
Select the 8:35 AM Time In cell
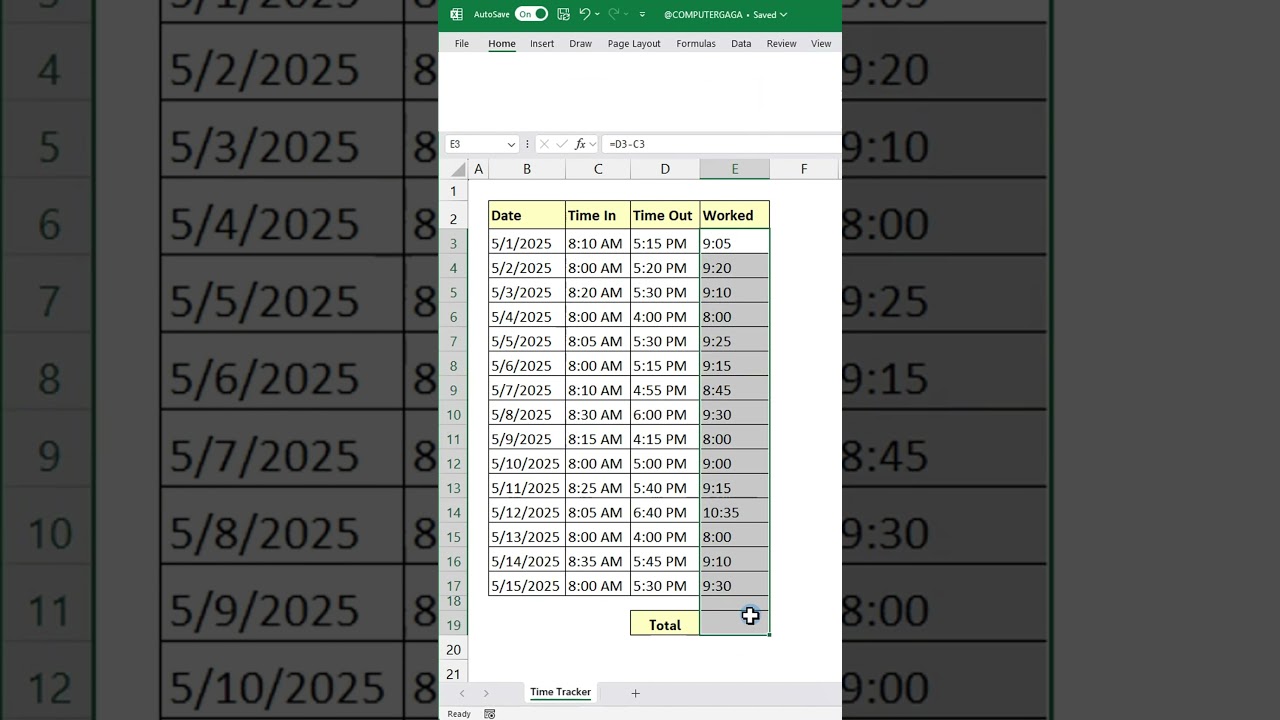click(x=598, y=562)
